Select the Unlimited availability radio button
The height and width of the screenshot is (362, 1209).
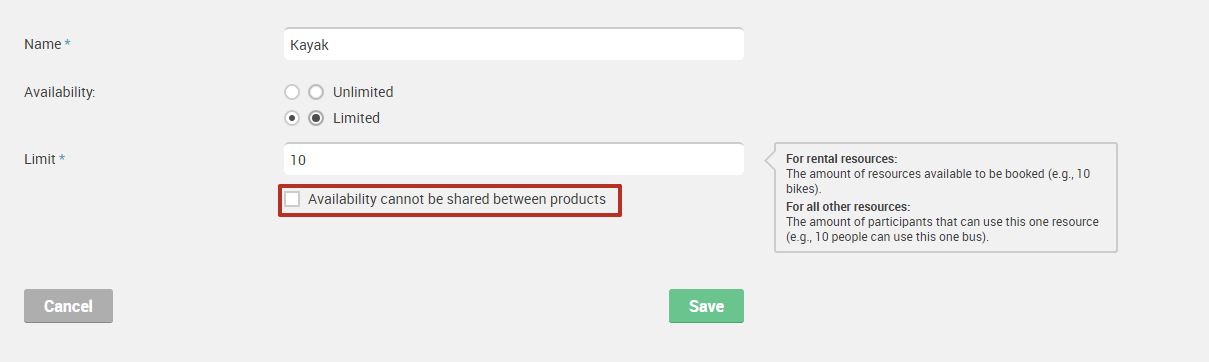(316, 92)
